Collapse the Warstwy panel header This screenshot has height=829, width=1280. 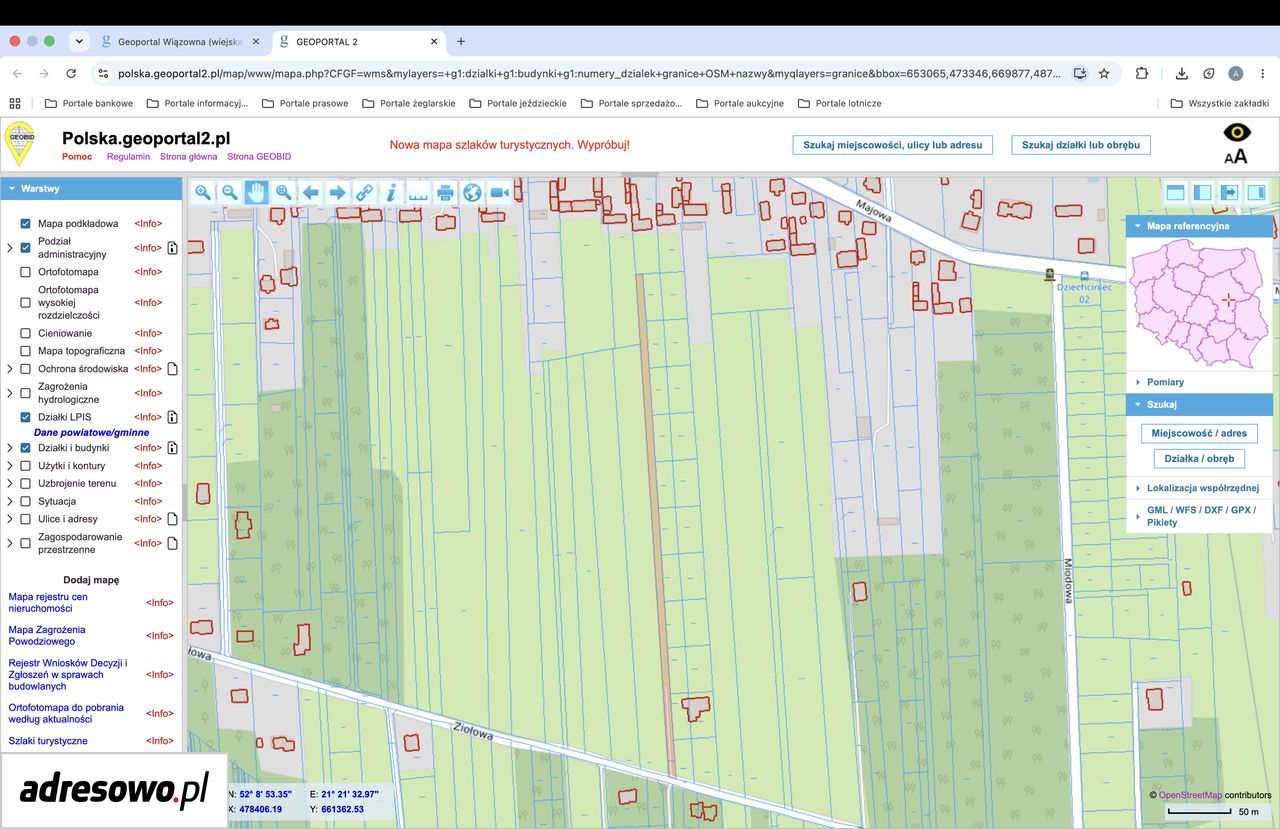[x=91, y=188]
